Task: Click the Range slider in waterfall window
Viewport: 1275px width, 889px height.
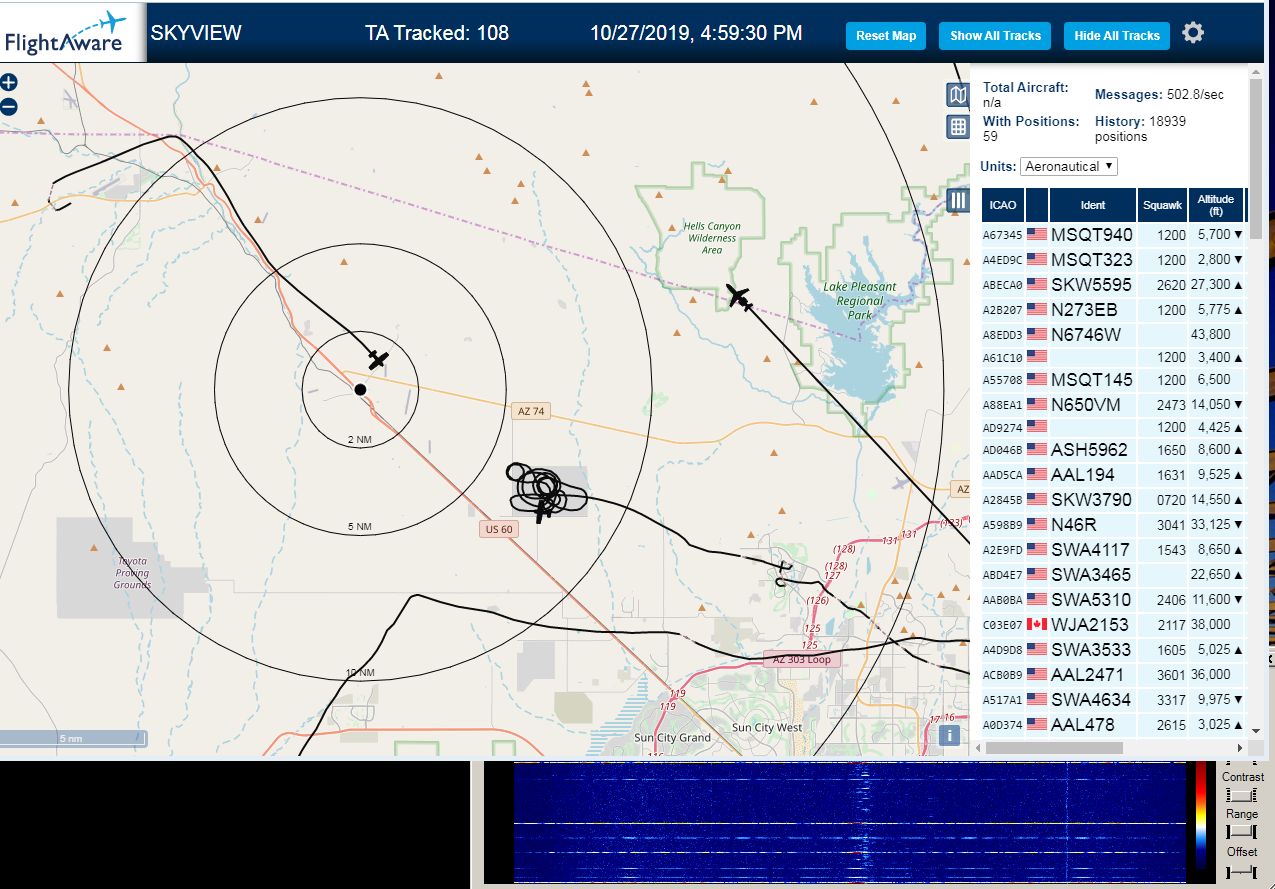Action: tap(1241, 832)
